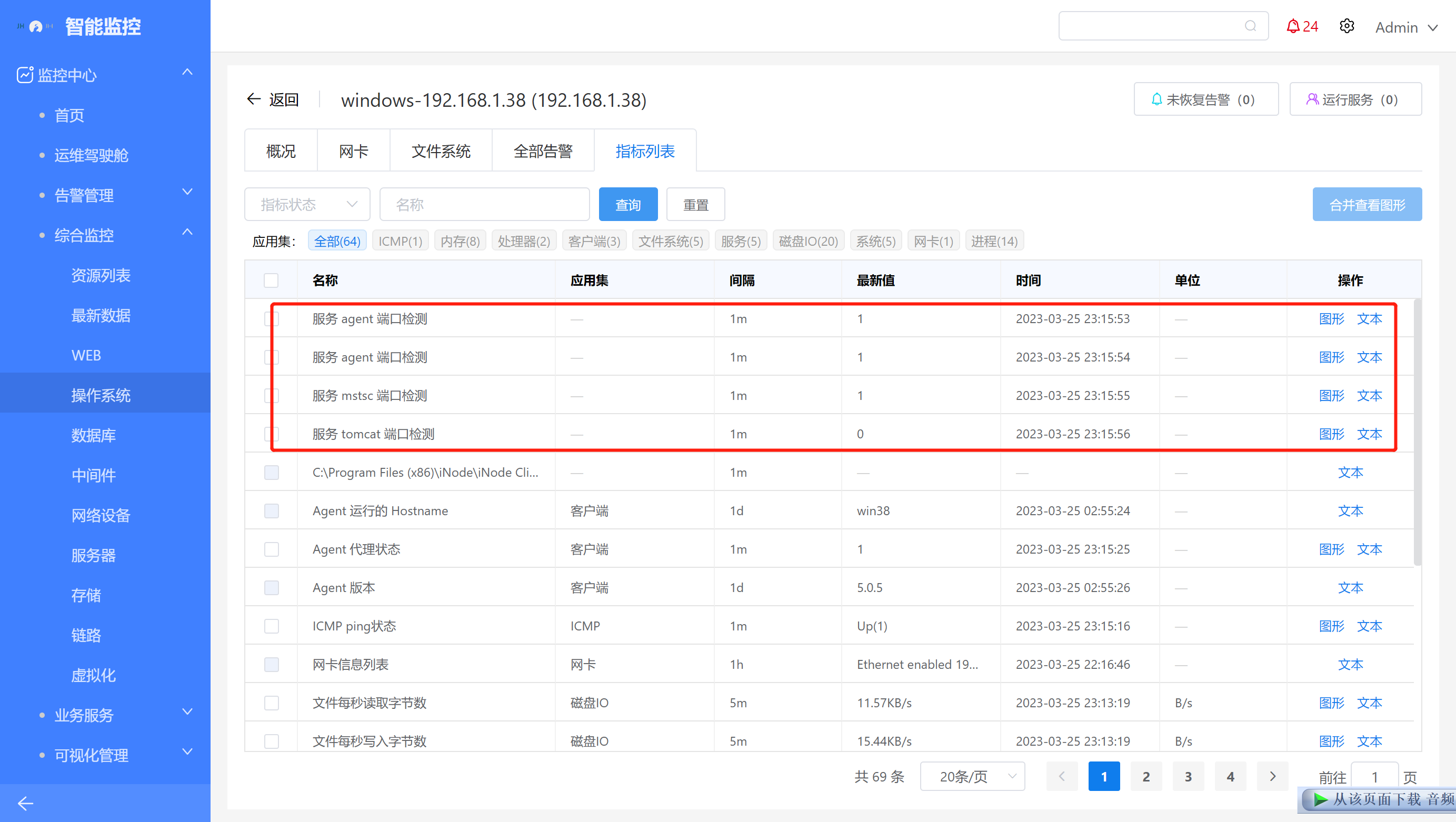Select the 指标列表 tab
The height and width of the screenshot is (822, 1456).
point(645,151)
